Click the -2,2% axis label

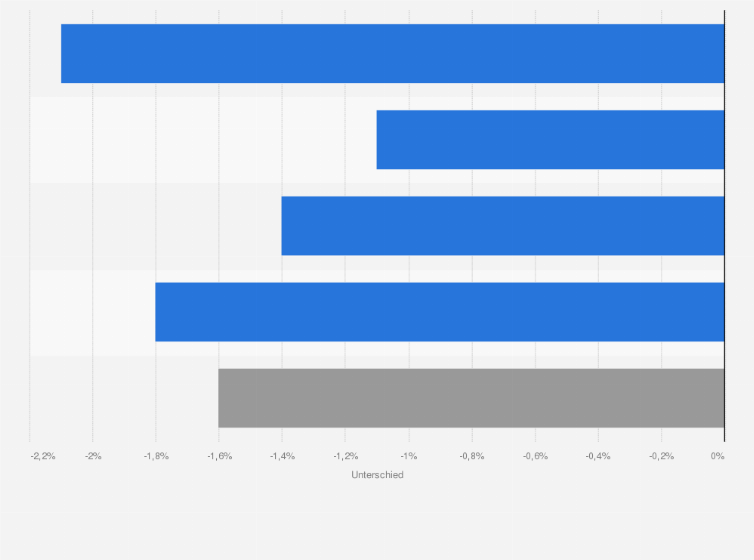coord(43,456)
